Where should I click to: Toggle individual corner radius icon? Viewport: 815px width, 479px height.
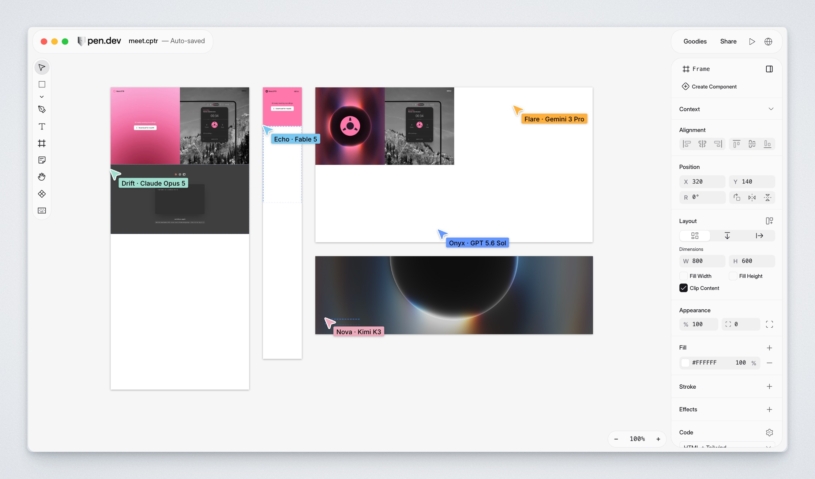tap(769, 324)
